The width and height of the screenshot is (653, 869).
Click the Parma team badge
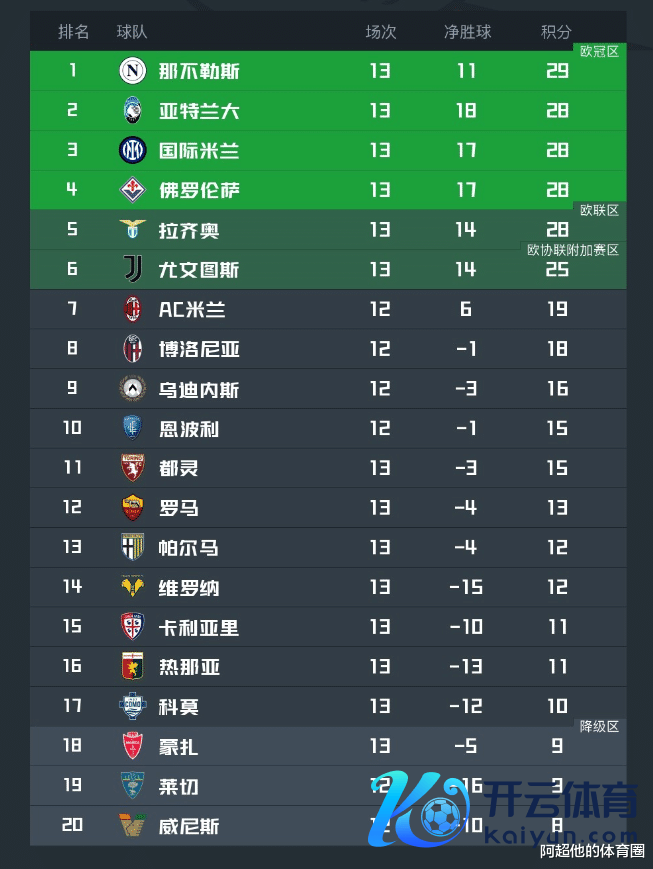[132, 548]
